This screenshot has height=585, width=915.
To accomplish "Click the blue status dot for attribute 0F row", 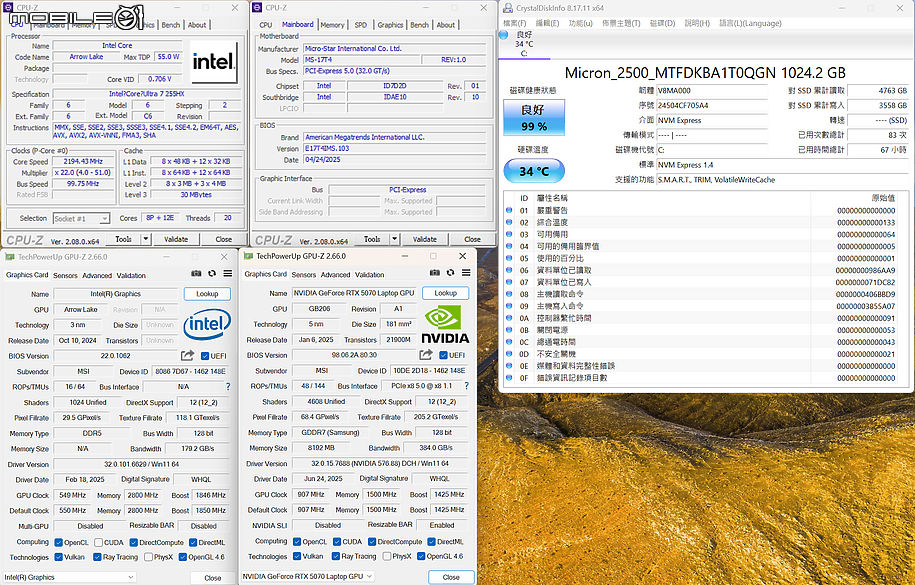I will click(509, 378).
